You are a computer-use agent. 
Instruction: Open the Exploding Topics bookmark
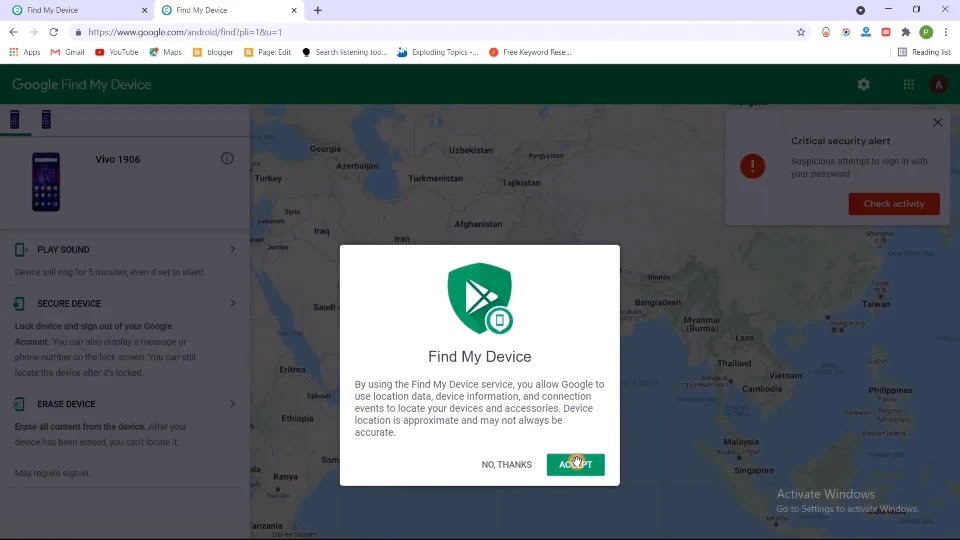[x=438, y=52]
